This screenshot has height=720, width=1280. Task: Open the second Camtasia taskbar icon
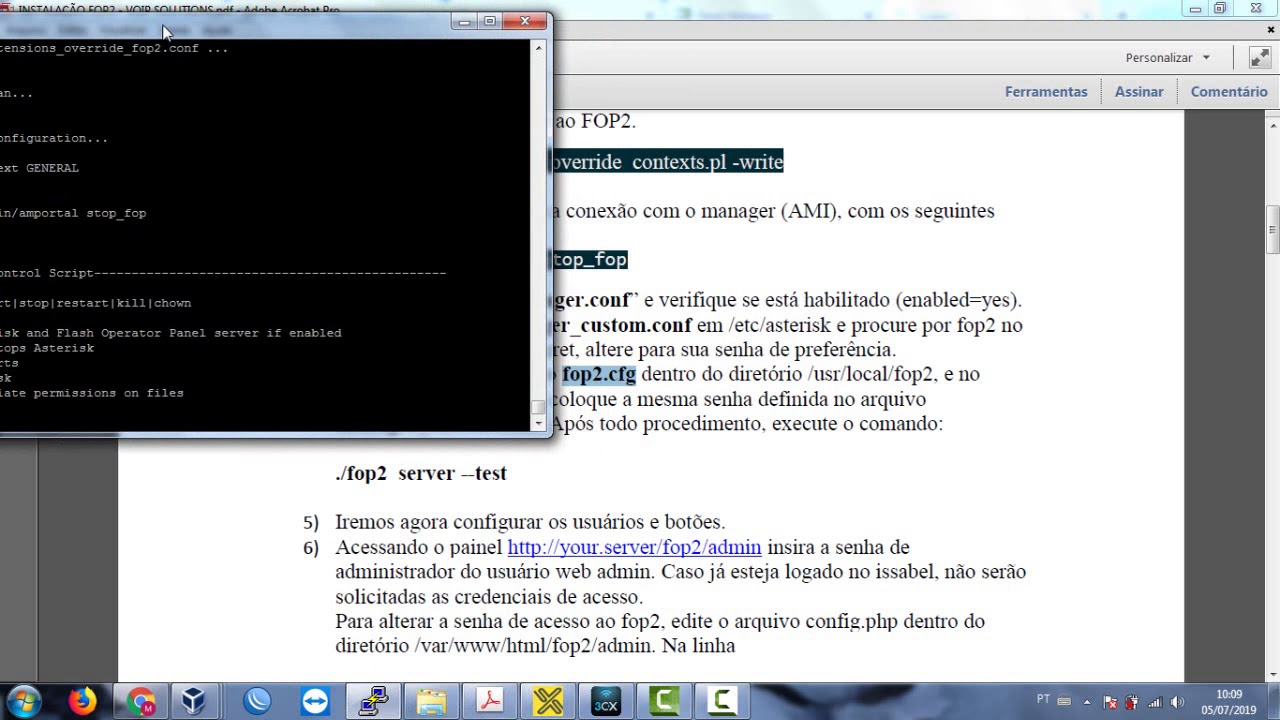(722, 701)
